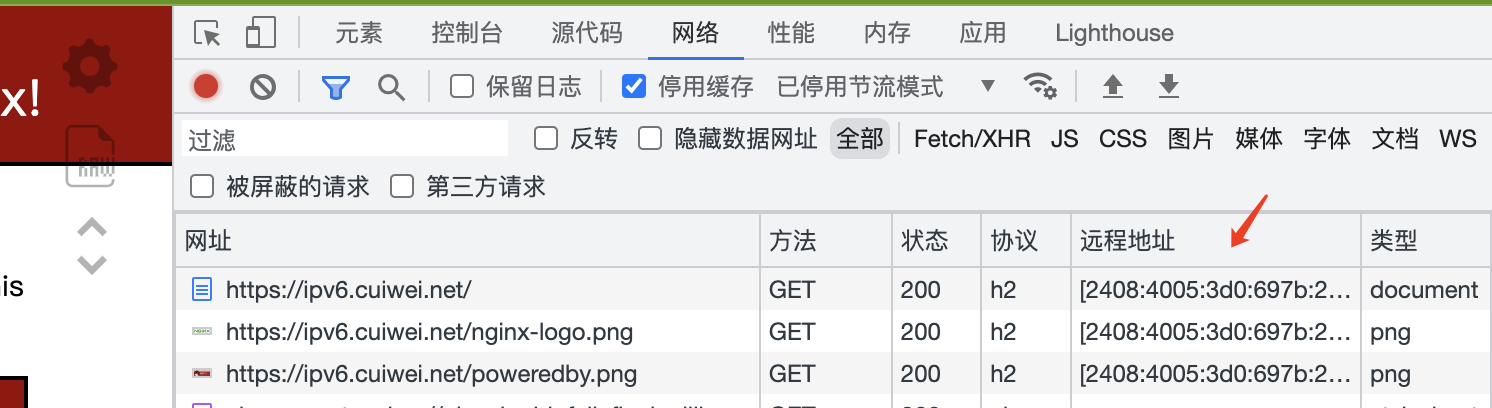This screenshot has width=1492, height=408.
Task: Focus the 过滤 filter text field
Action: click(345, 139)
